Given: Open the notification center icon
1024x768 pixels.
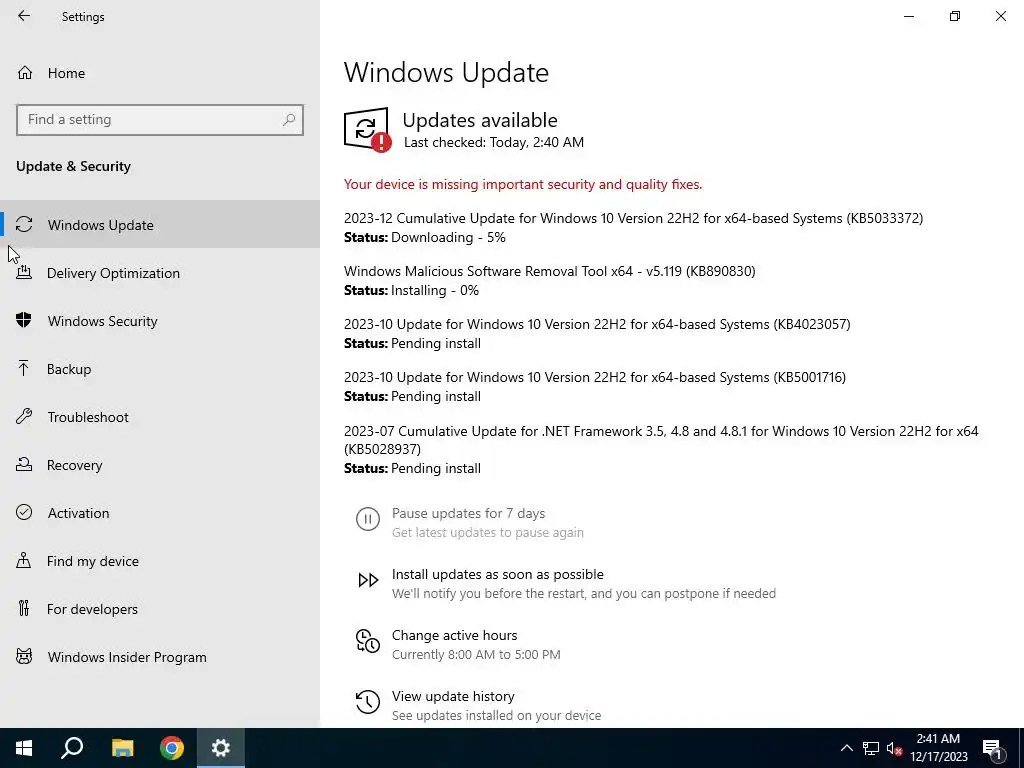Looking at the screenshot, I should click(x=993, y=748).
